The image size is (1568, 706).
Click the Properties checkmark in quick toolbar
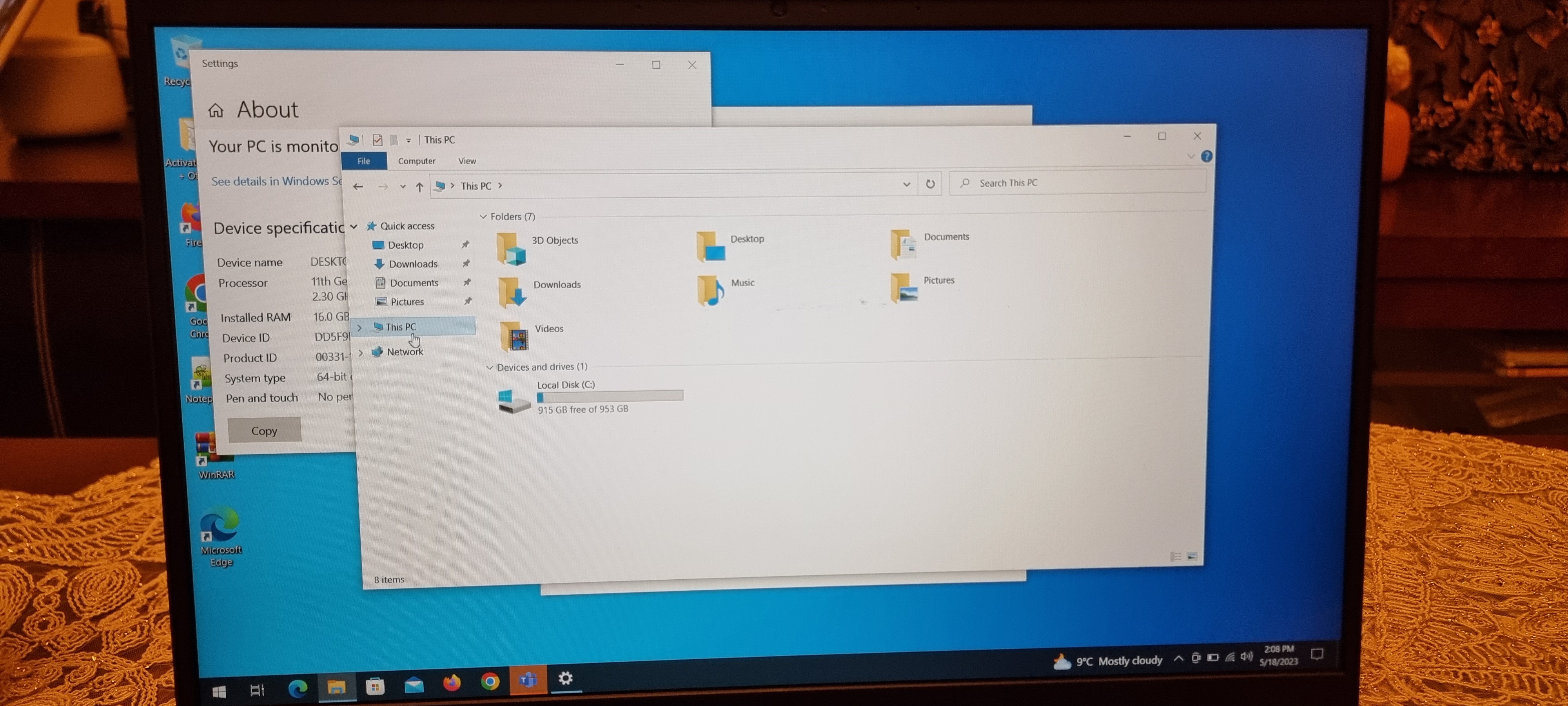[377, 140]
